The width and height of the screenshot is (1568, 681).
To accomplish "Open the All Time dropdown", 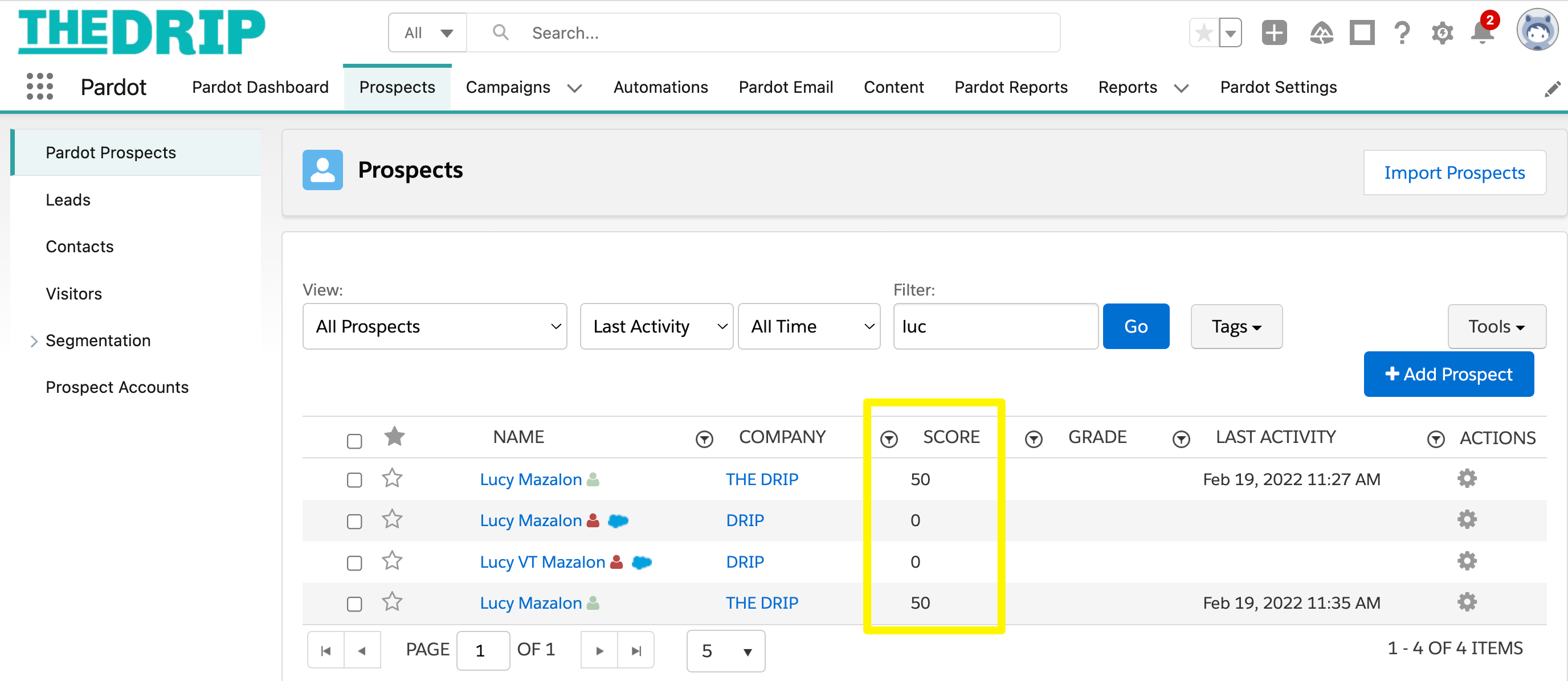I will tap(809, 326).
